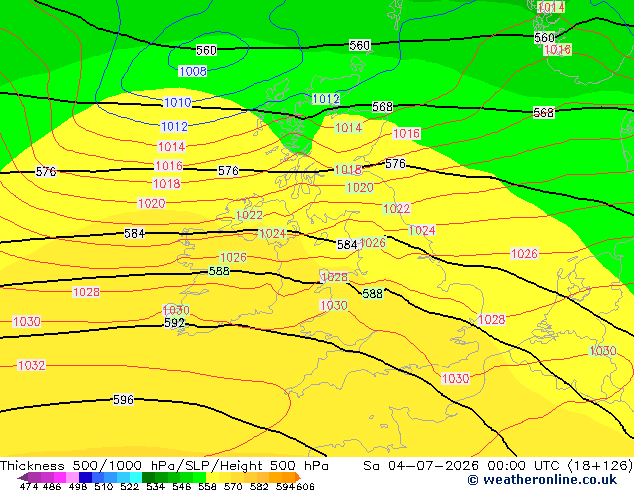The width and height of the screenshot is (634, 490).
Task: Click the 486 legend value
Action: point(52,486)
